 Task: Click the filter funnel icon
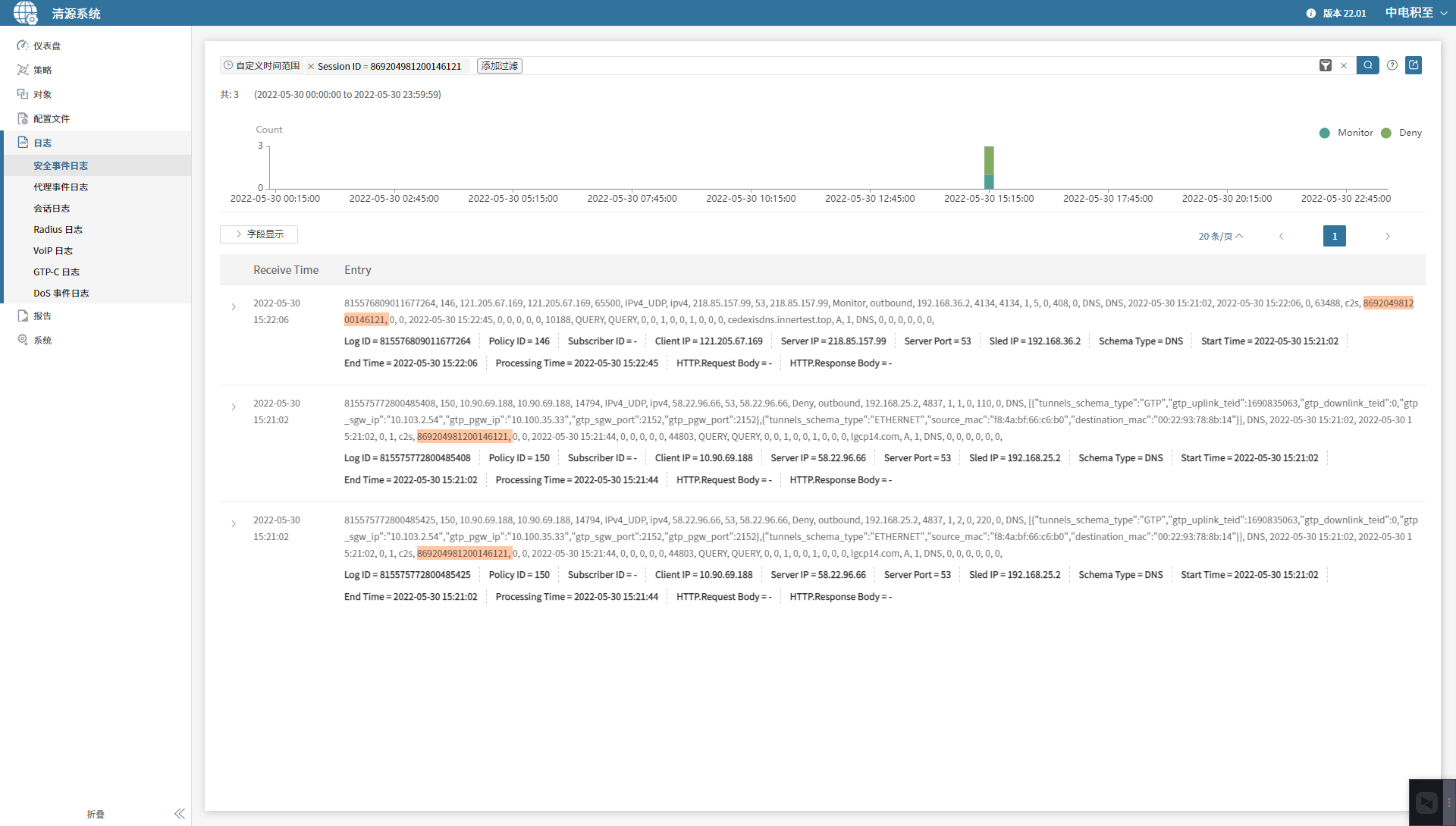(1325, 66)
